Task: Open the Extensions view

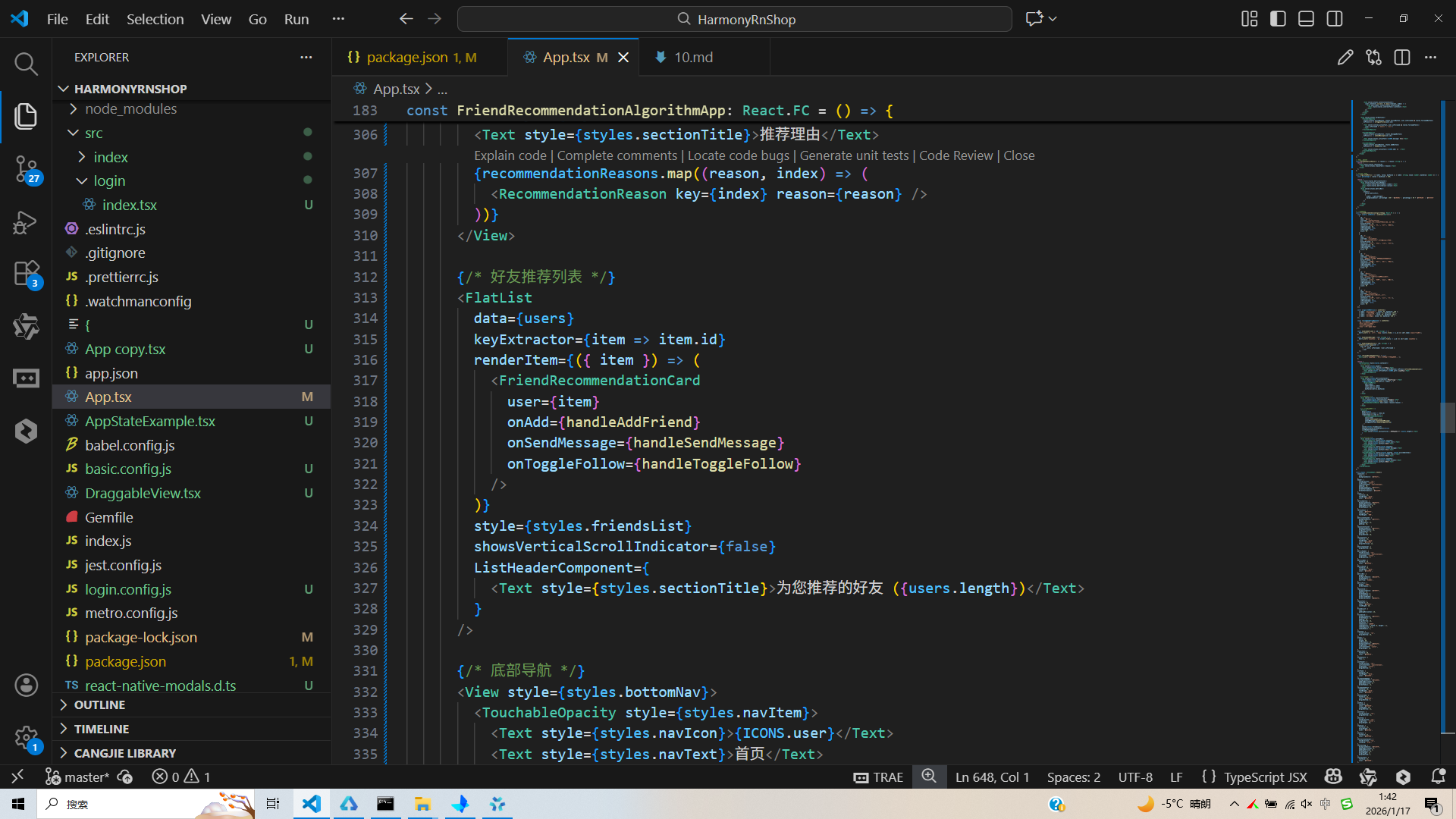Action: (26, 274)
